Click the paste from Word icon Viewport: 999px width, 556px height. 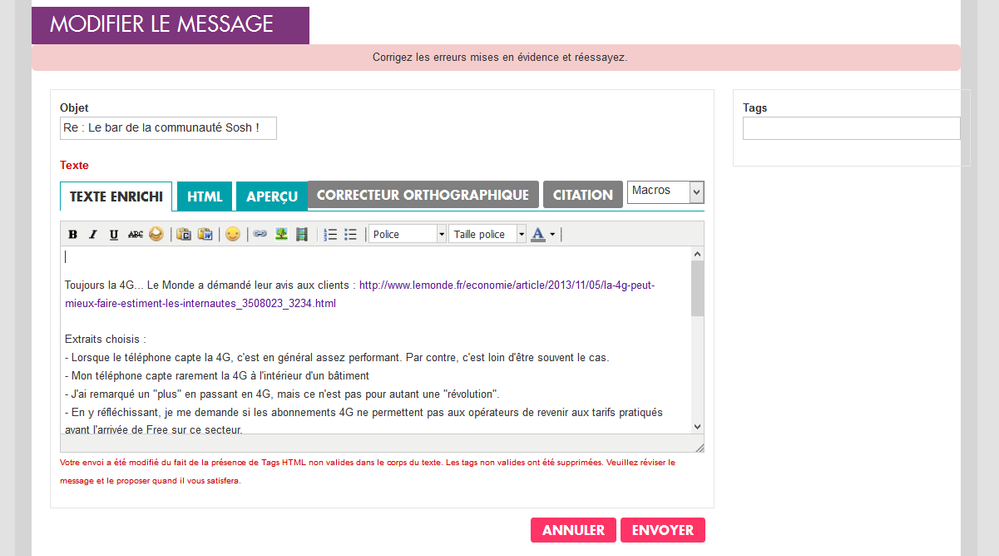205,234
